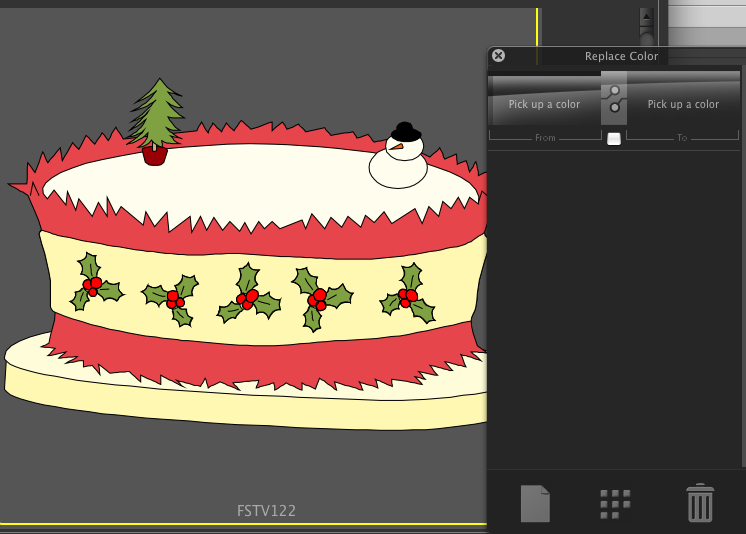Viewport: 746px width, 534px height.
Task: Click the blank page icon in the bottom bar
Action: coord(535,503)
